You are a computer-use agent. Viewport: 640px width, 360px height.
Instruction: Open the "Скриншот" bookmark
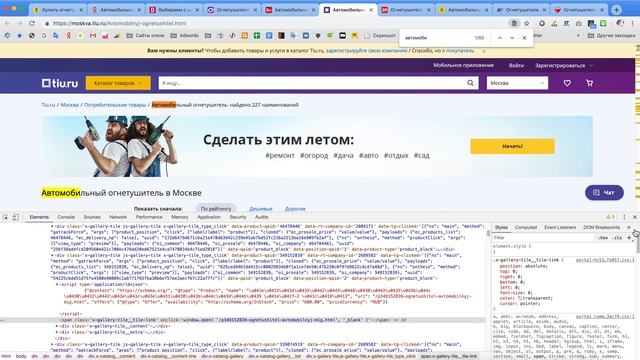(x=380, y=36)
